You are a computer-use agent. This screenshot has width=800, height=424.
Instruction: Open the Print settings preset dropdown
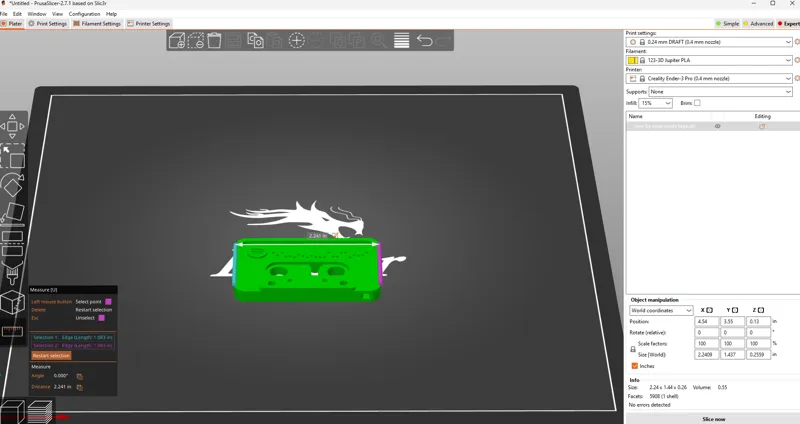(x=709, y=42)
